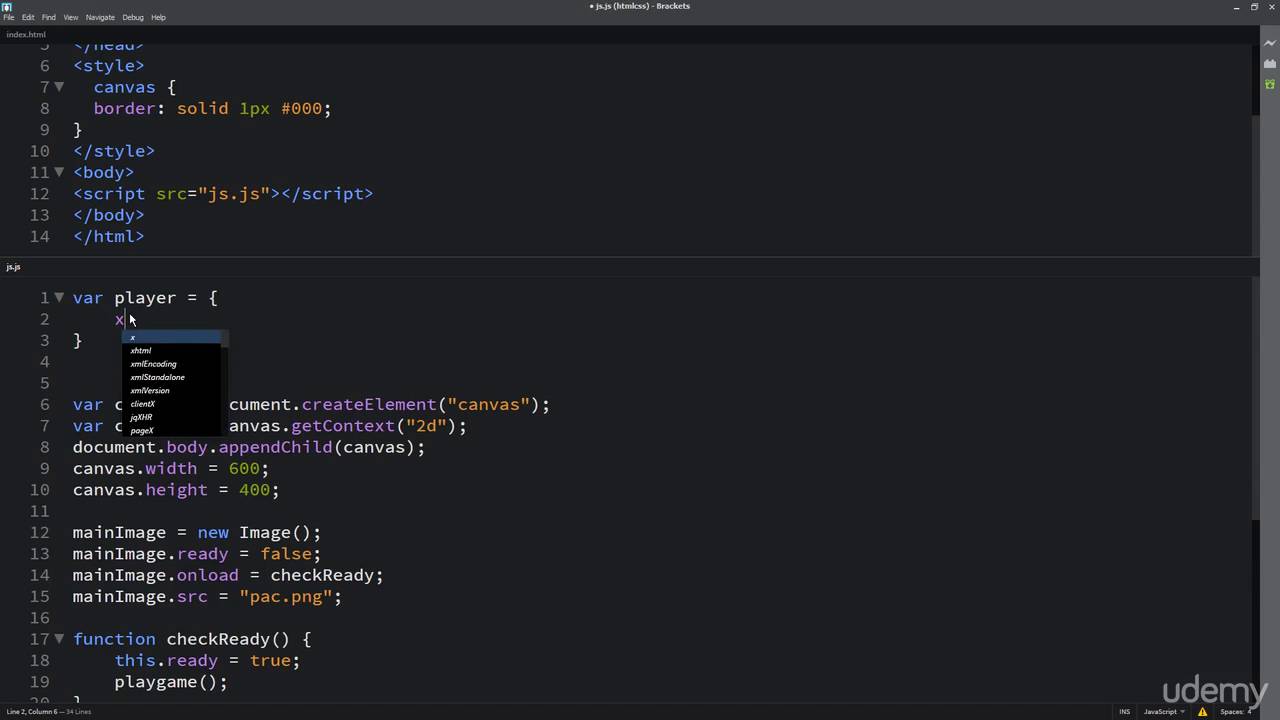The height and width of the screenshot is (720, 1280).
Task: Open the Edit menu
Action: pyautogui.click(x=28, y=17)
